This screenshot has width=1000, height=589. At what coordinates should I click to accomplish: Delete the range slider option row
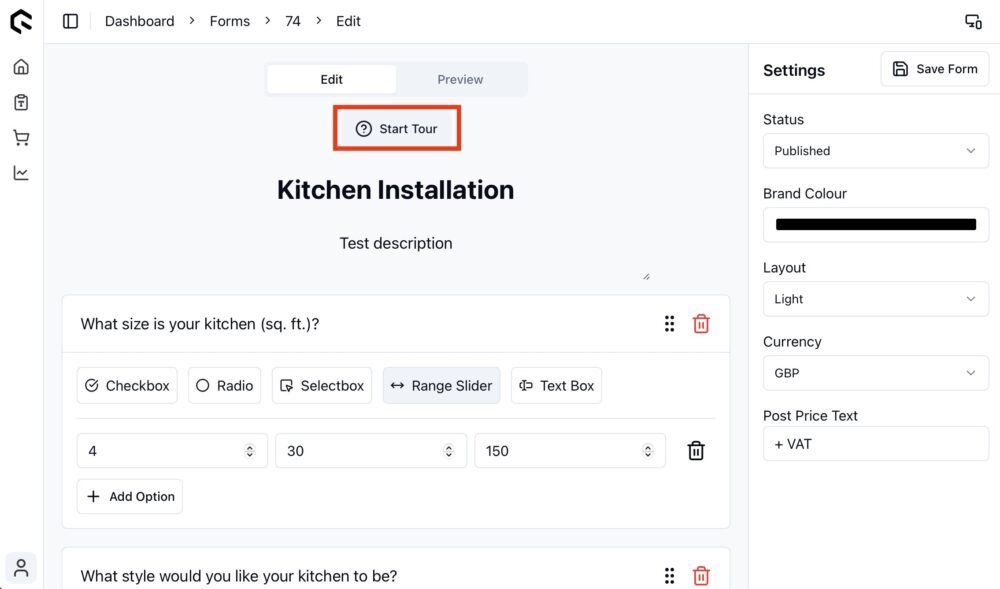pos(696,451)
